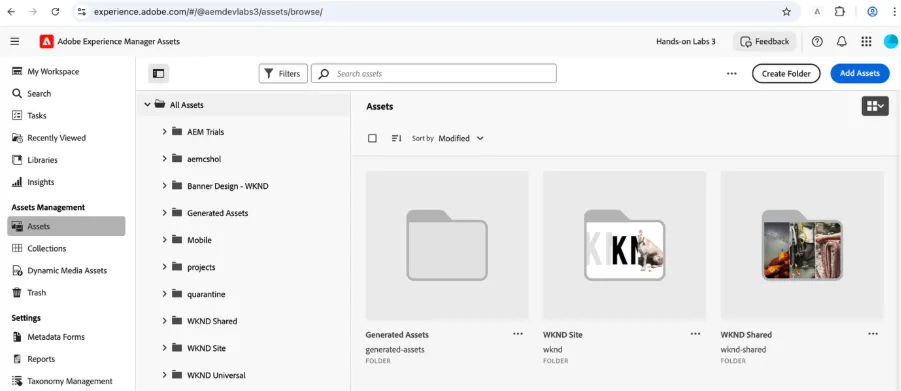Viewport: 901px width, 391px height.
Task: Expand the projects folder
Action: (164, 267)
